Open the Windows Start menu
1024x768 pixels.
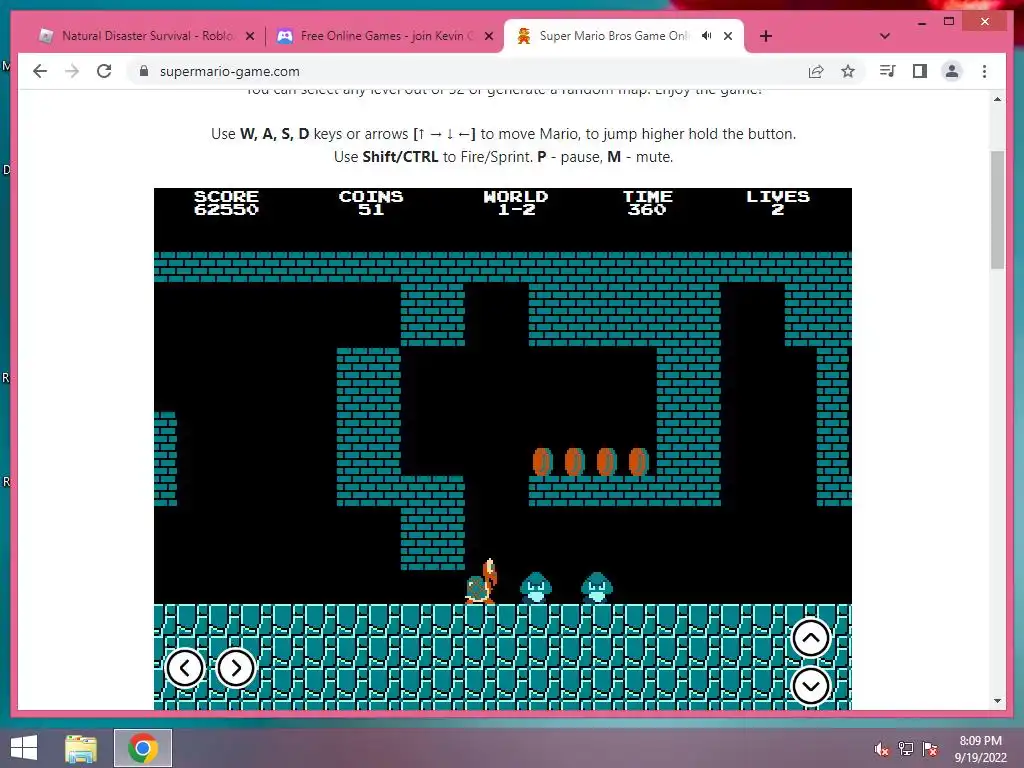click(x=24, y=748)
